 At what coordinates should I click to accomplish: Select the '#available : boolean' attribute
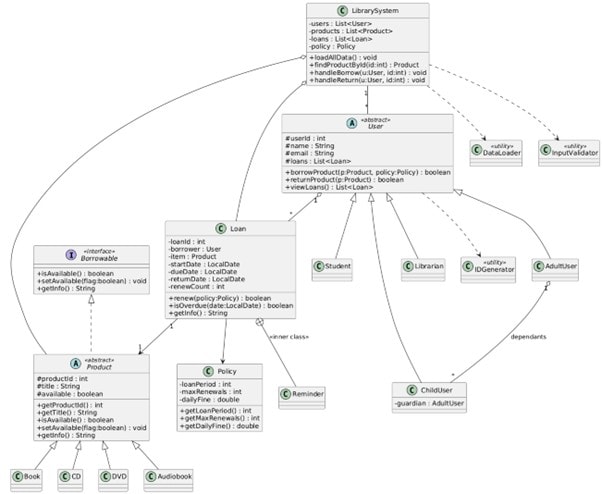69,394
